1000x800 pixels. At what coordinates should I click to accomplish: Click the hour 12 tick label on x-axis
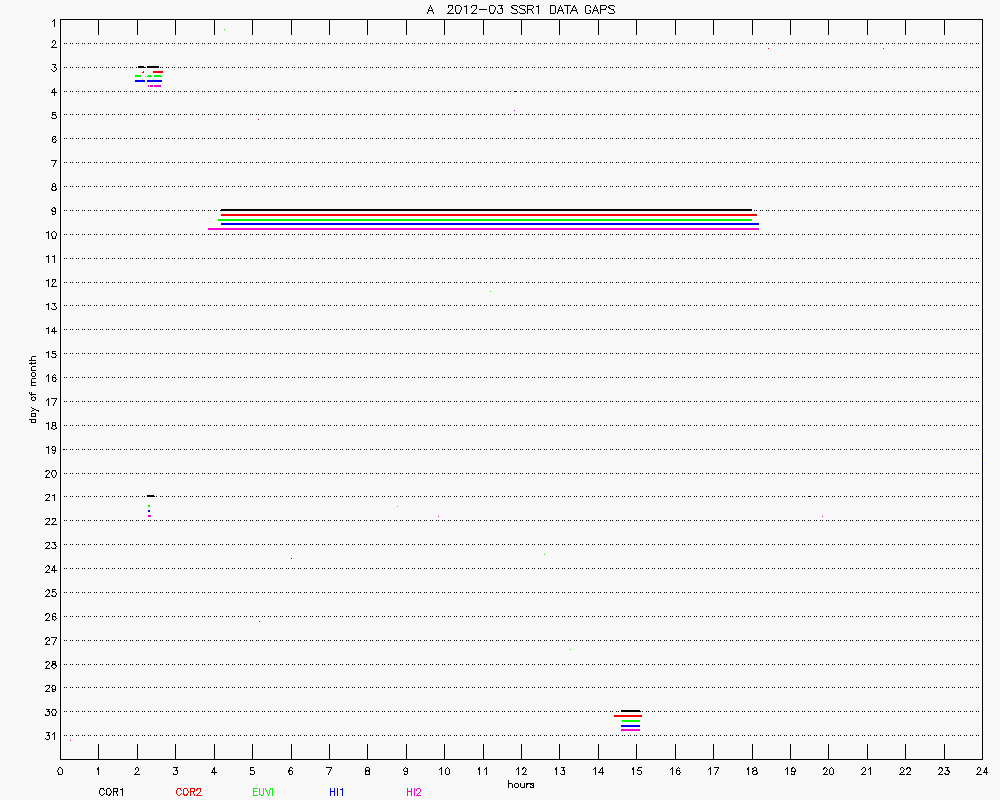[x=521, y=771]
